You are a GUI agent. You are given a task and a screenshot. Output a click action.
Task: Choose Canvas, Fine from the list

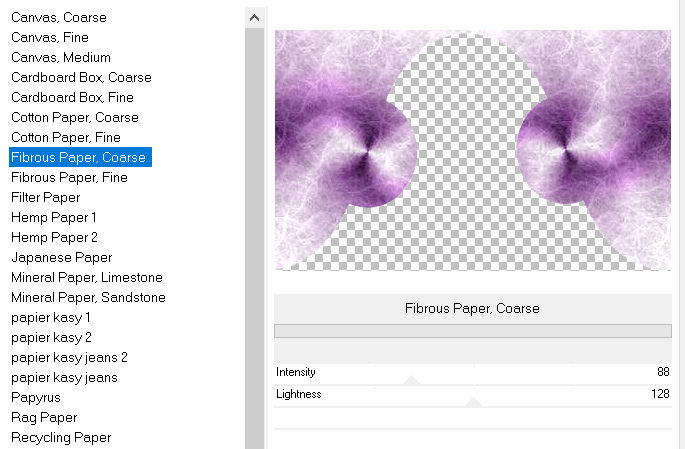pyautogui.click(x=50, y=37)
